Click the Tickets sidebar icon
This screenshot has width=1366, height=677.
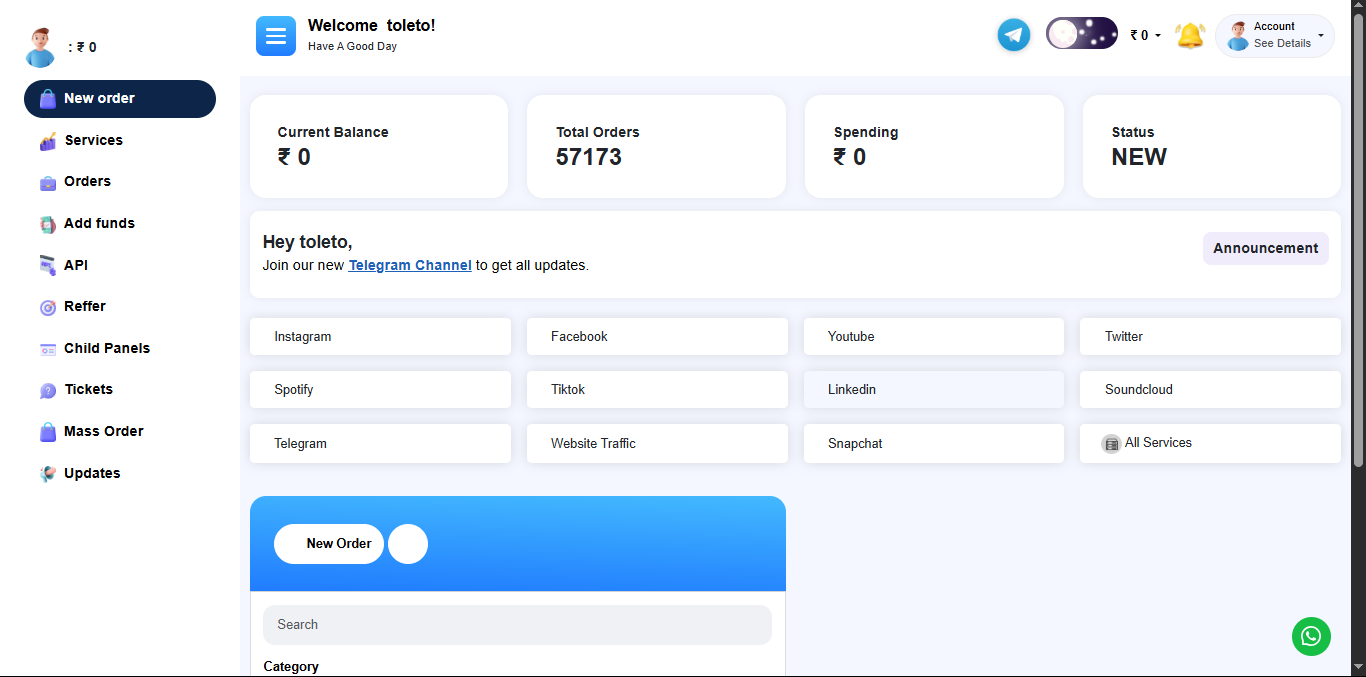tap(48, 390)
